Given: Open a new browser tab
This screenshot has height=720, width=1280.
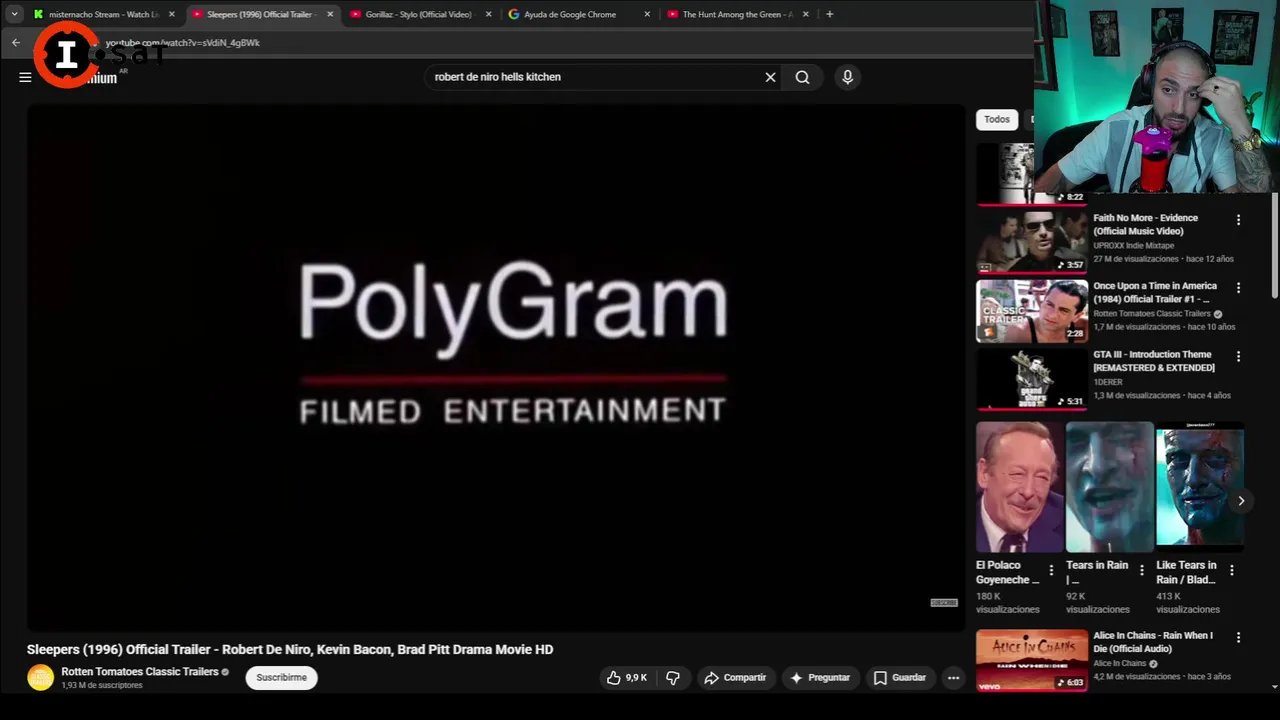Looking at the screenshot, I should click(x=829, y=14).
